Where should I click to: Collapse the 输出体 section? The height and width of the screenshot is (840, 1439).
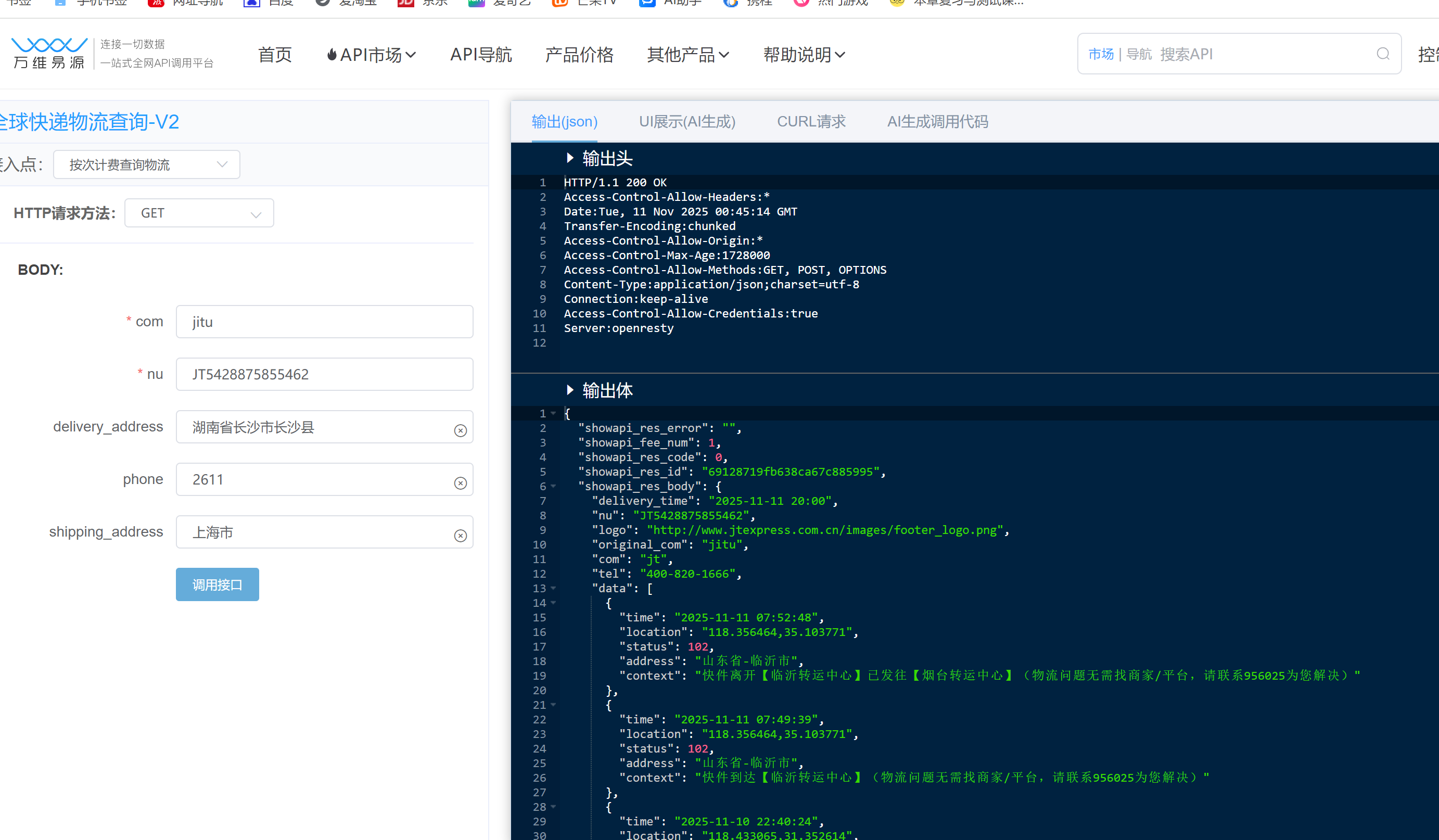click(x=569, y=390)
